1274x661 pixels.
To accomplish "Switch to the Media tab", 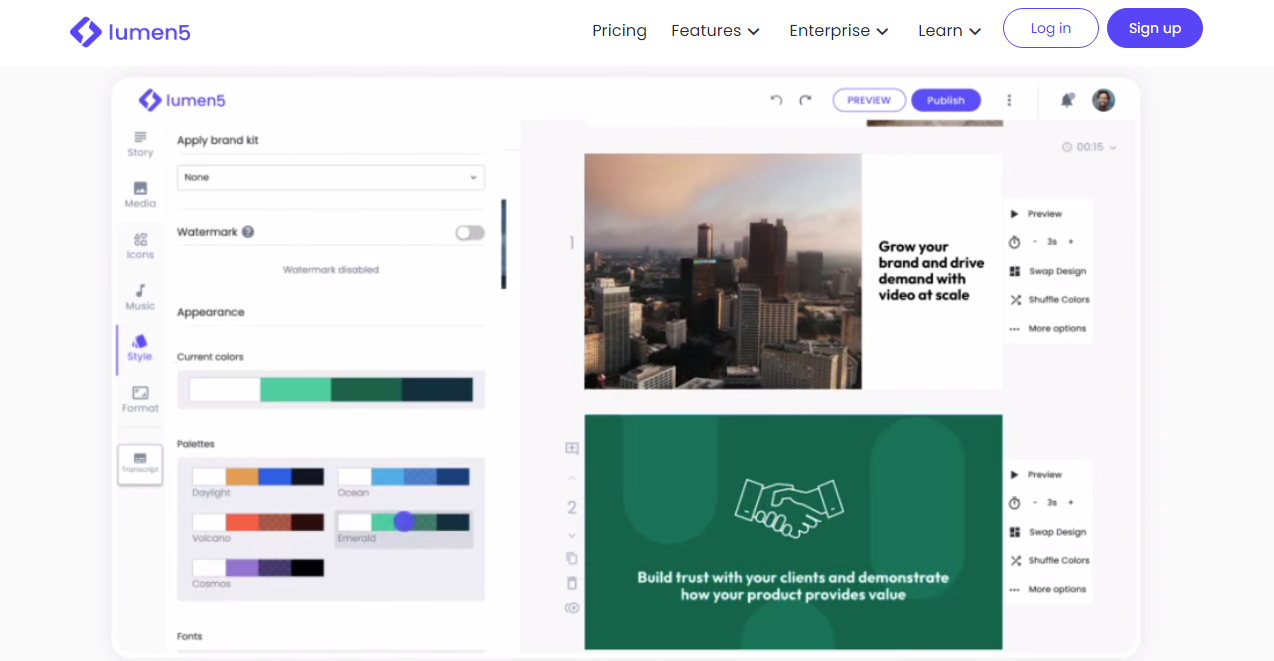I will (x=140, y=194).
